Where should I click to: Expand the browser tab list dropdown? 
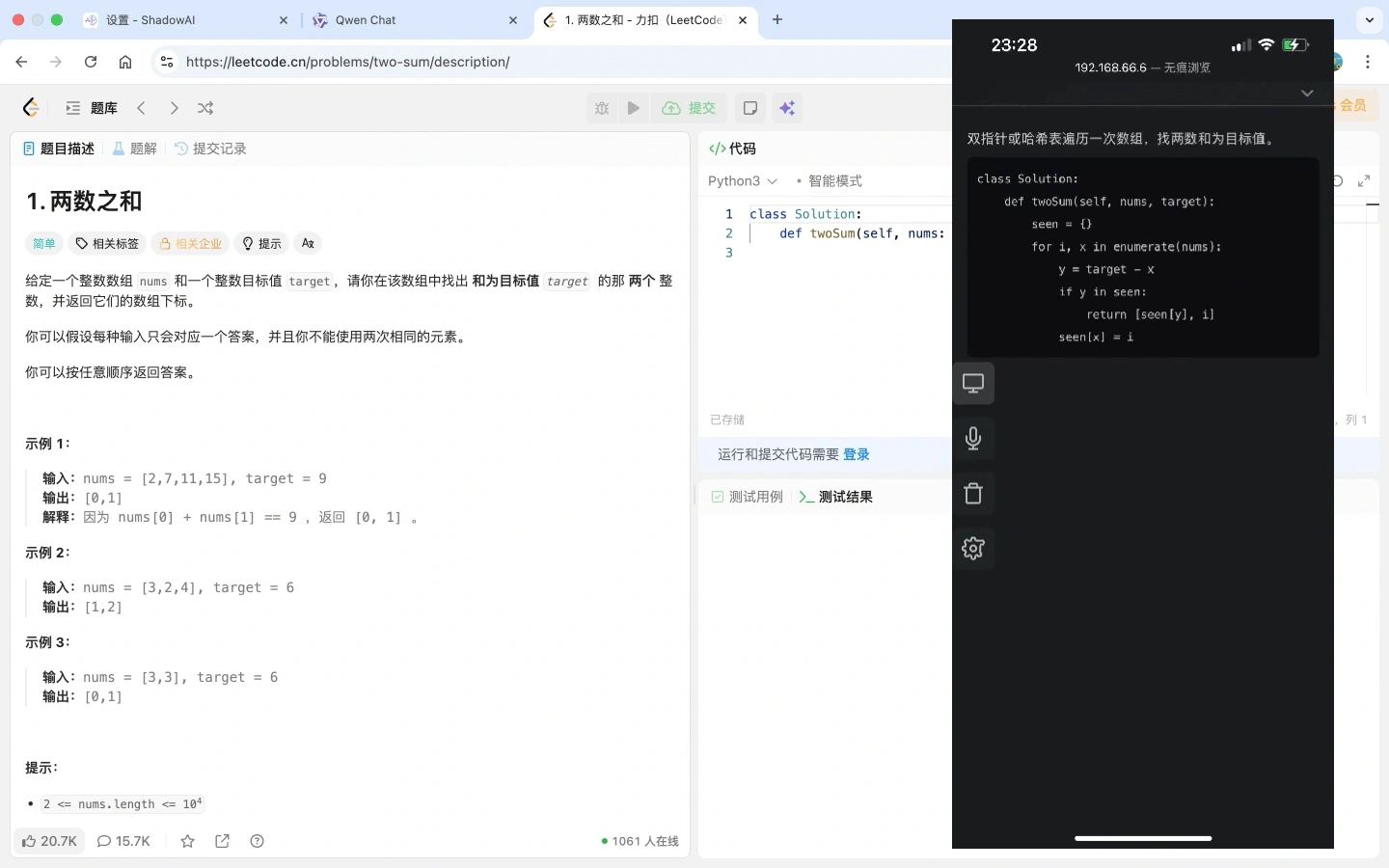click(x=1370, y=19)
